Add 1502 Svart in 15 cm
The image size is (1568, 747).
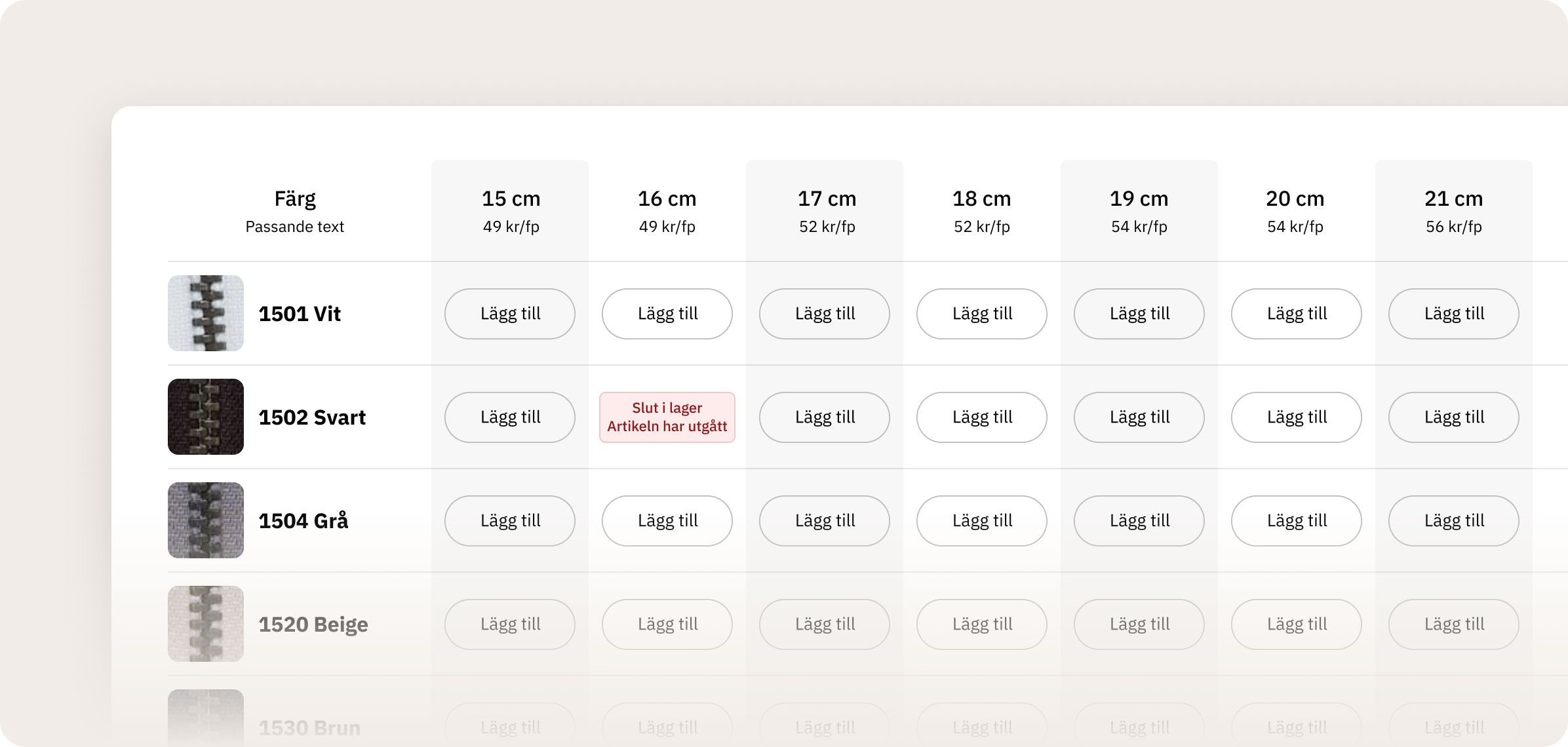(510, 417)
